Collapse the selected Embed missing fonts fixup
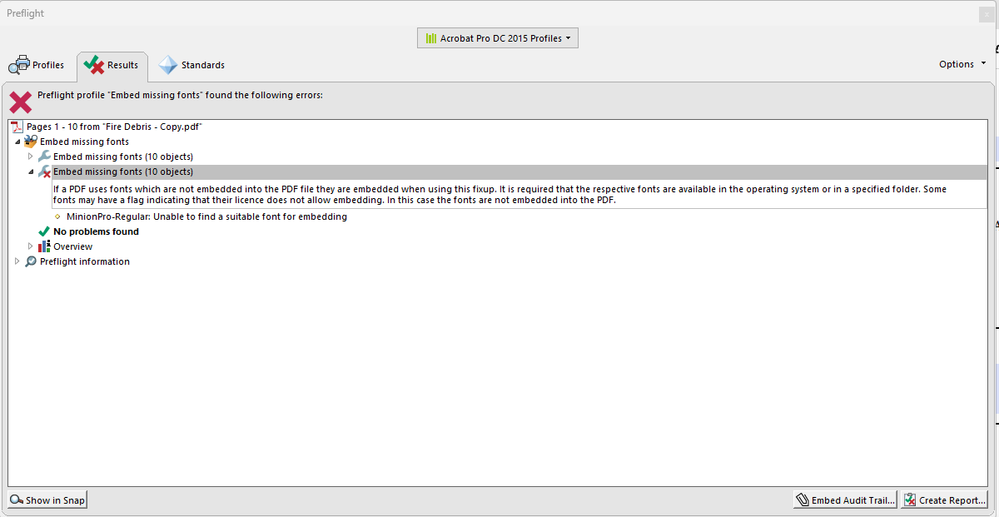Viewport: 999px width, 517px height. click(31, 172)
